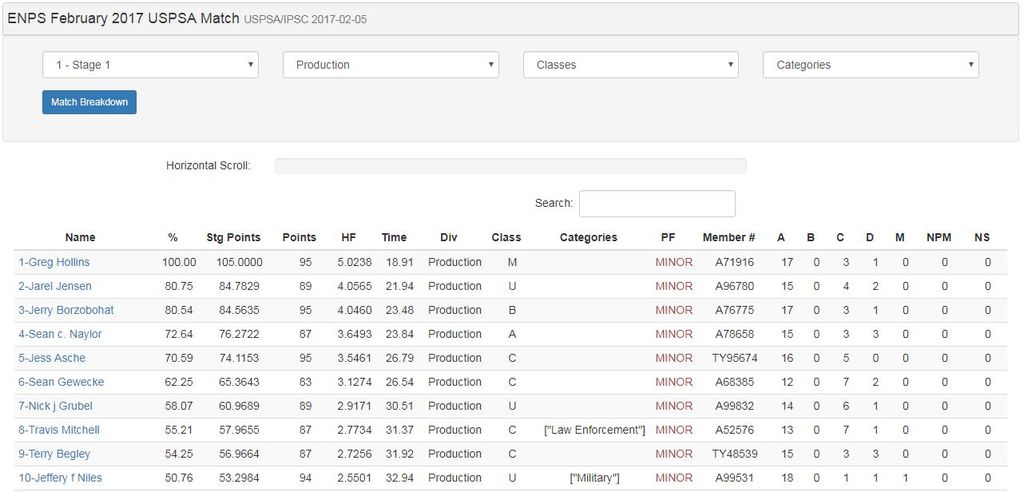Open shooter link 8-Travis Mitchell
Screen dimensions: 1024x492
(x=59, y=430)
